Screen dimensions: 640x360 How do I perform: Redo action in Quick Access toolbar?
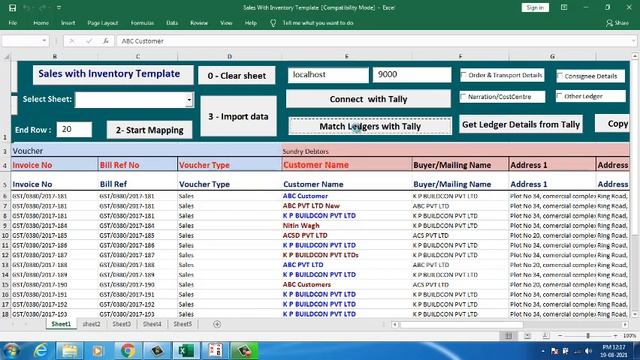click(x=42, y=8)
